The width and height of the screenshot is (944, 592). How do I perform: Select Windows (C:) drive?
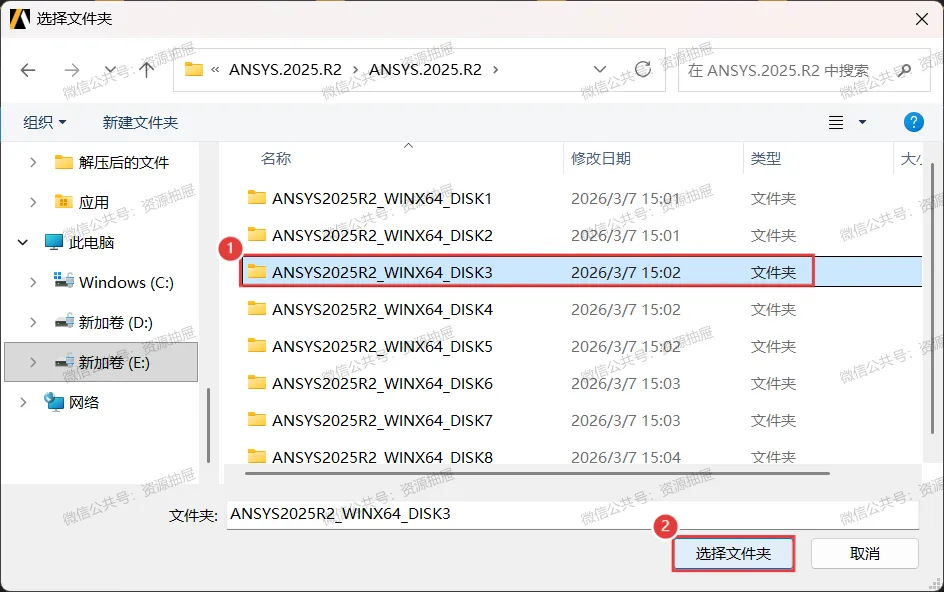pyautogui.click(x=114, y=282)
